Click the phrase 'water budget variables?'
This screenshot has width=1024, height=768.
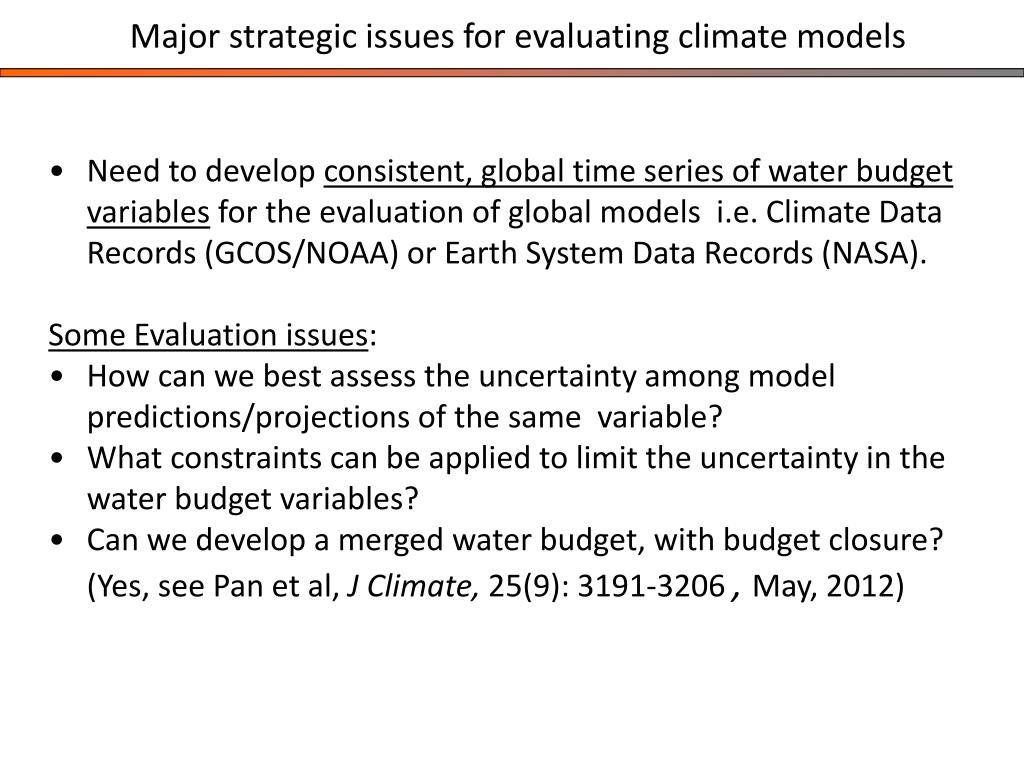252,500
